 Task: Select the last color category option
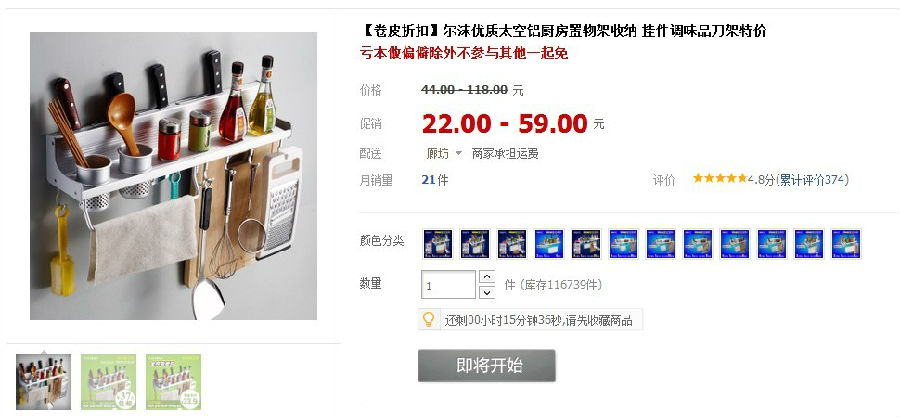coord(846,244)
